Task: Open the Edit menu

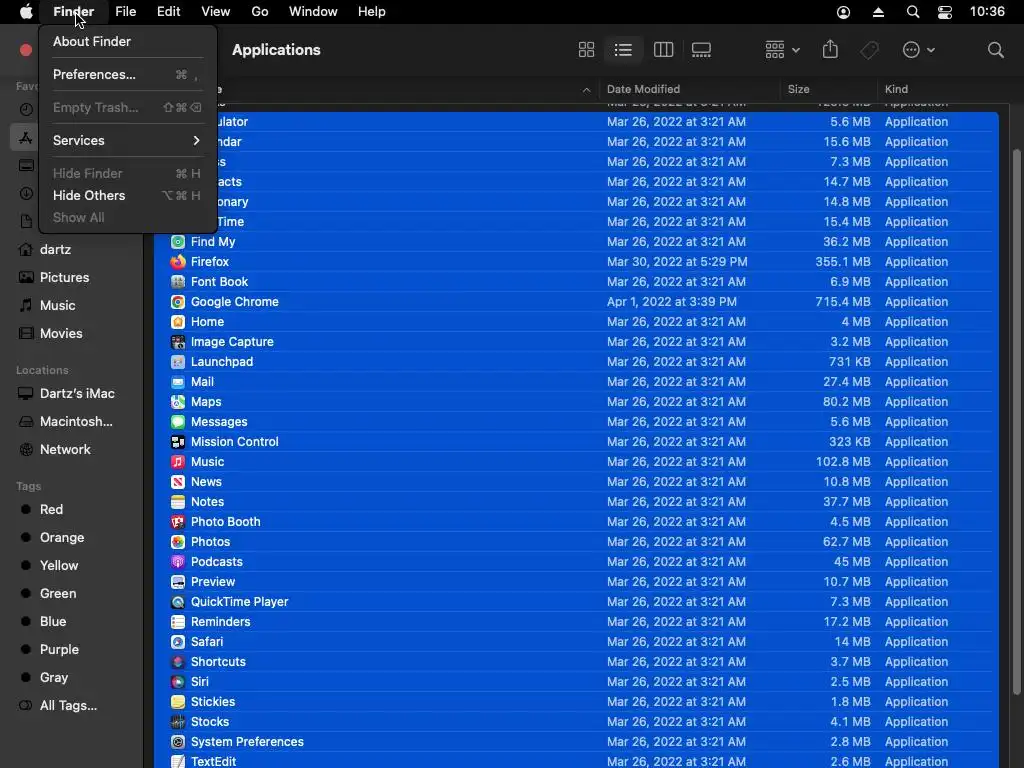Action: point(168,12)
